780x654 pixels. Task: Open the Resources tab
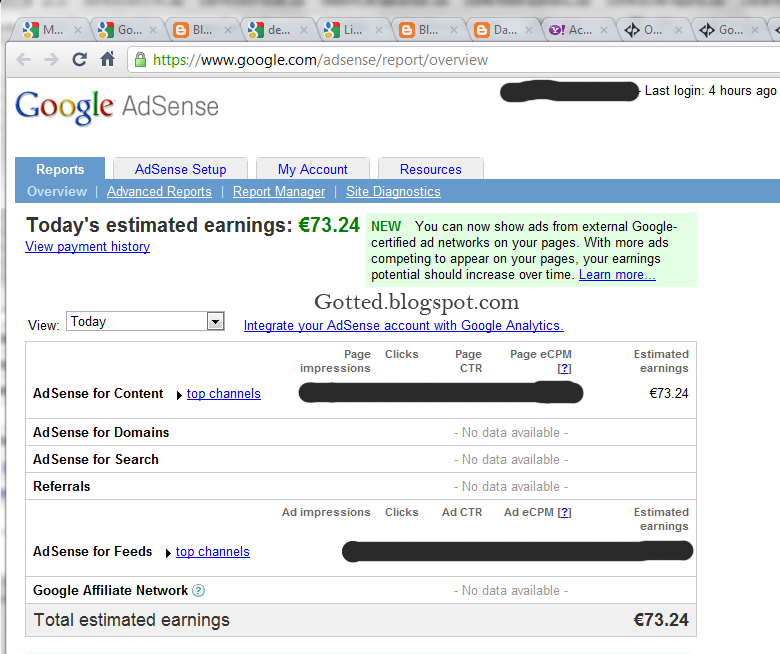click(x=431, y=169)
